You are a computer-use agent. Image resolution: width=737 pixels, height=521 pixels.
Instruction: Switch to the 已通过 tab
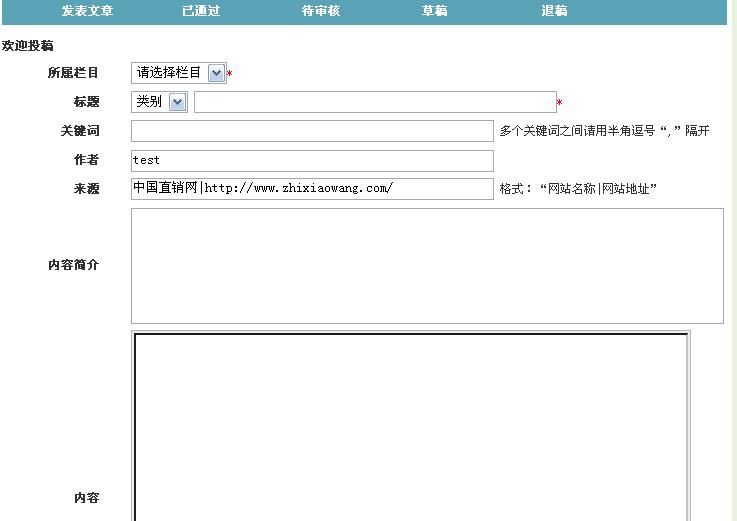coord(200,11)
